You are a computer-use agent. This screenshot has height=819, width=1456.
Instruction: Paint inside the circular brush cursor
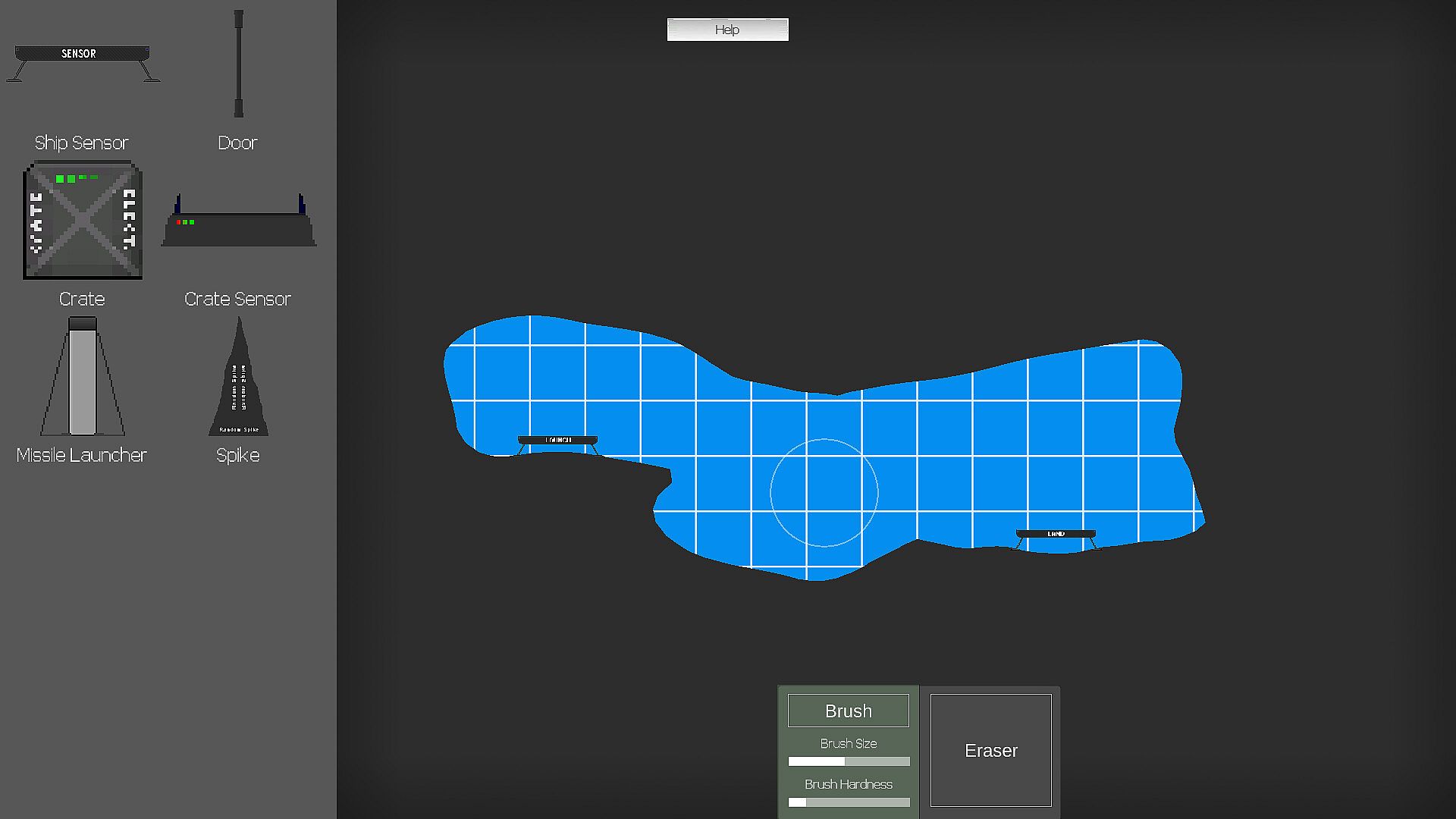[824, 493]
